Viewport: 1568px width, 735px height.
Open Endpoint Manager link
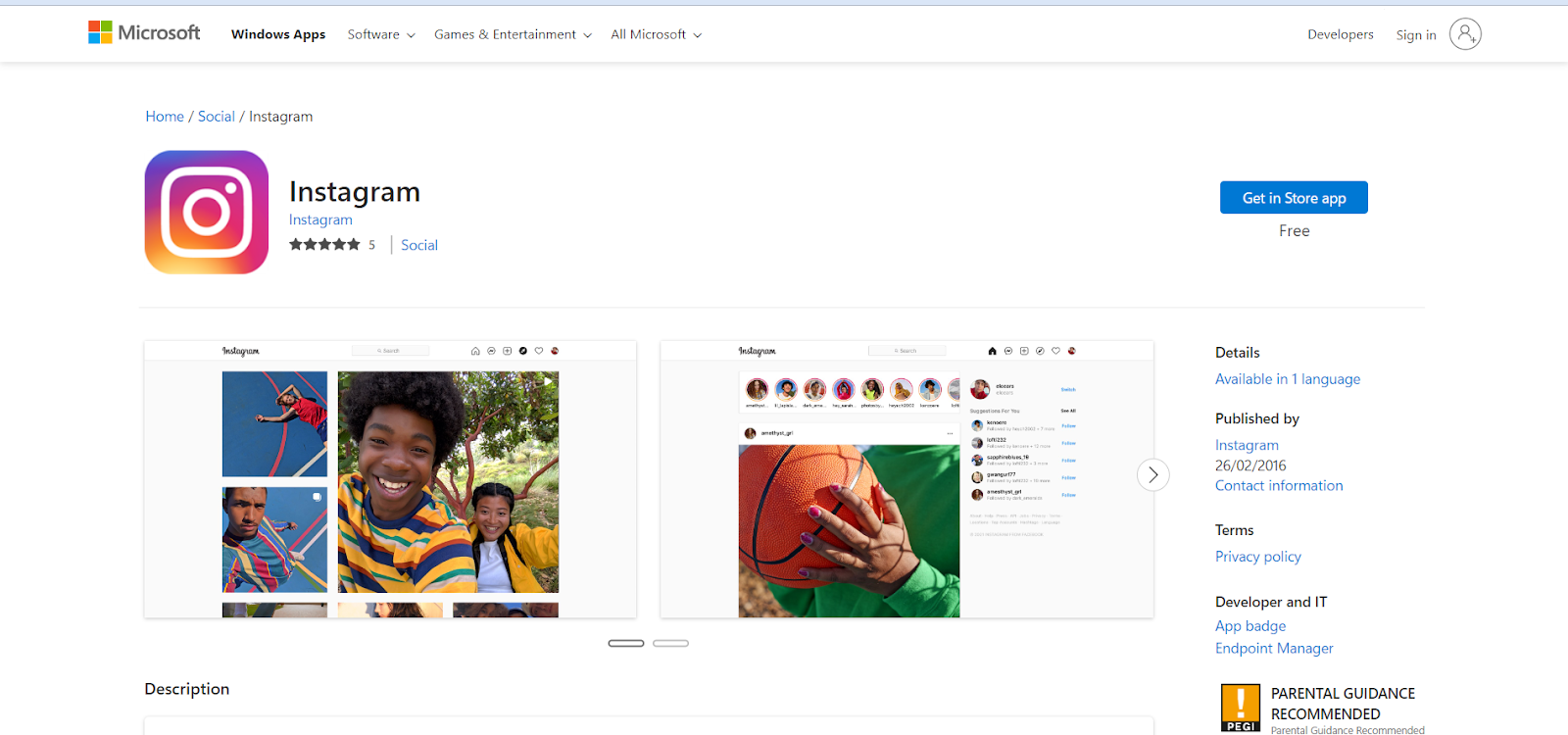point(1274,649)
